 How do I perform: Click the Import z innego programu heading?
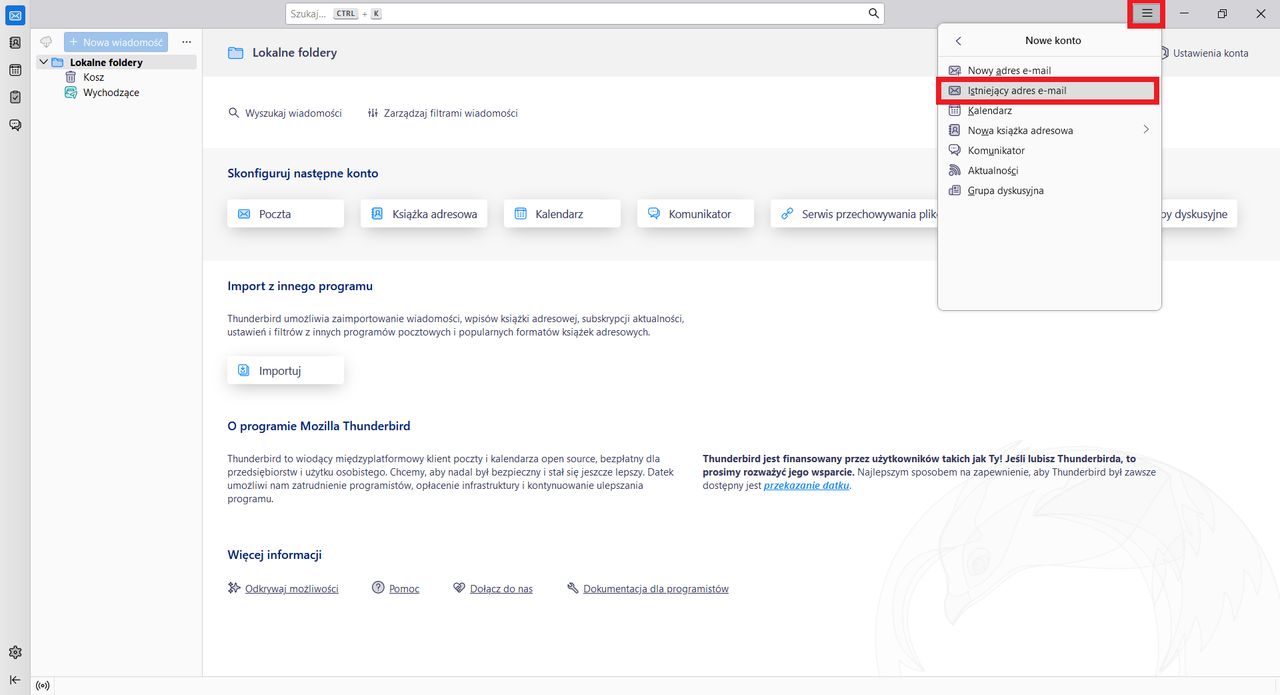pos(300,286)
